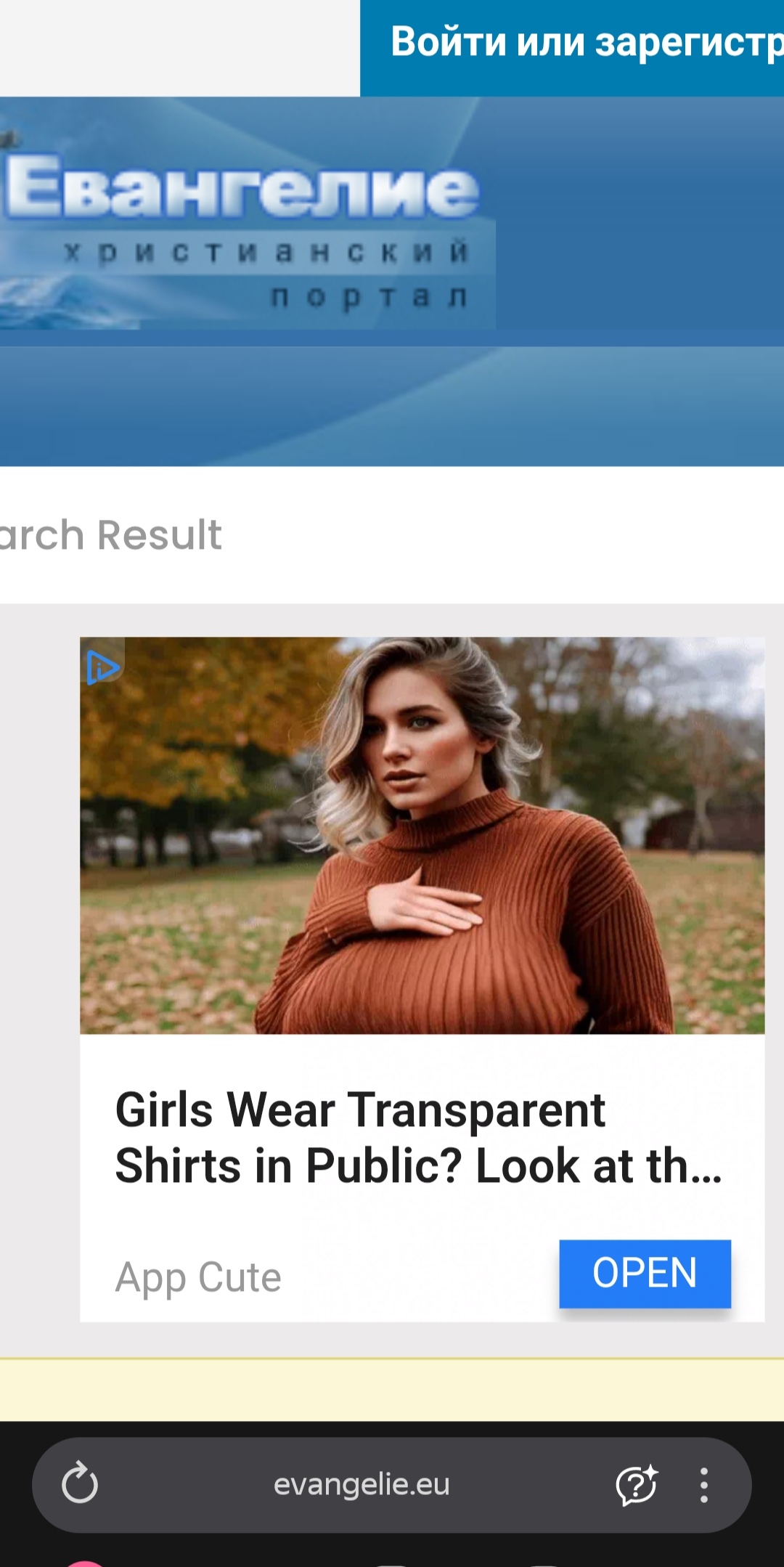Tap the white space beside App Cute
This screenshot has width=784, height=1567.
point(420,1277)
